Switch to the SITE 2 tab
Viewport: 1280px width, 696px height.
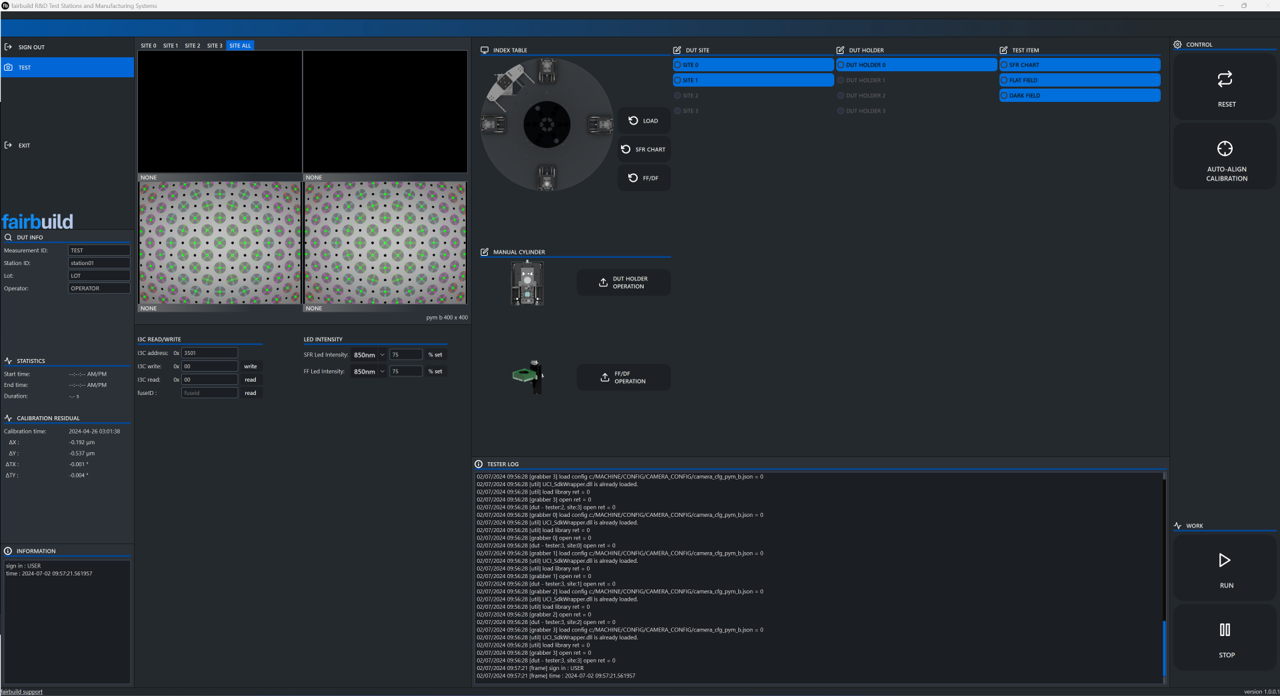(193, 45)
